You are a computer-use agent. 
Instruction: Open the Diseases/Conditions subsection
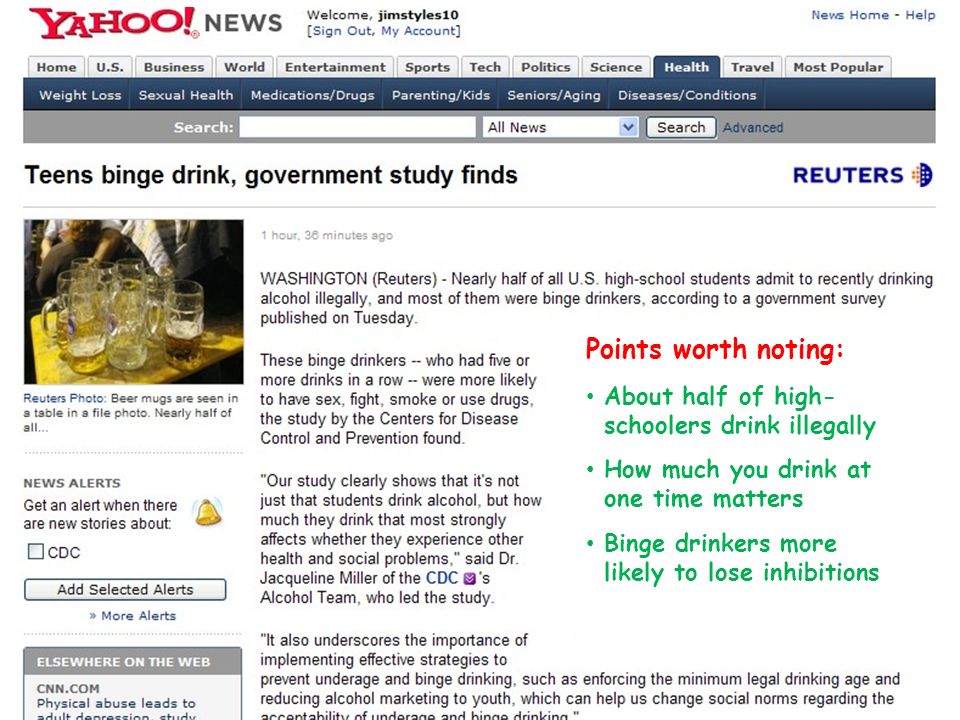tap(687, 96)
